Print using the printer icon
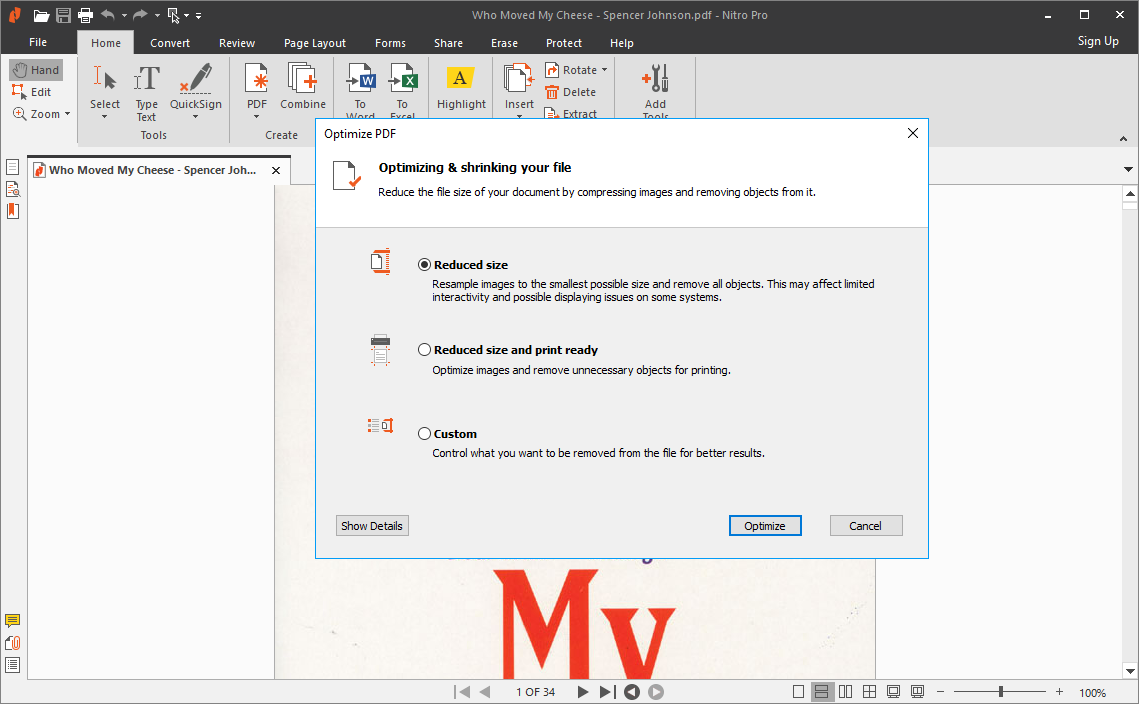 [x=85, y=15]
